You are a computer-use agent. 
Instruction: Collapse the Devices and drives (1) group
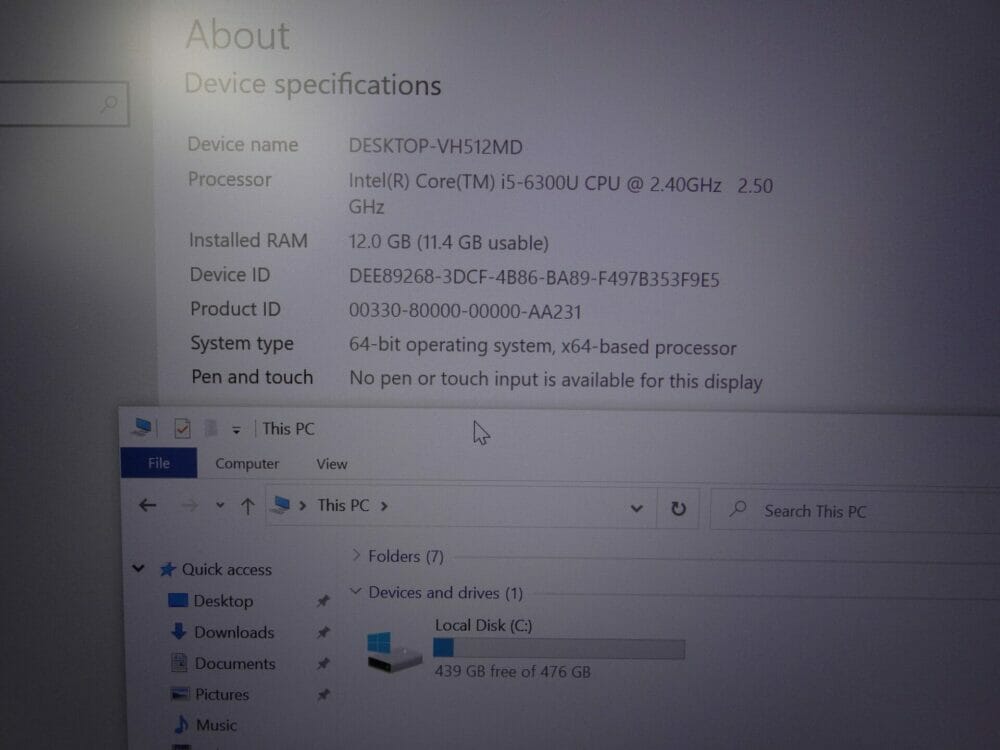355,591
